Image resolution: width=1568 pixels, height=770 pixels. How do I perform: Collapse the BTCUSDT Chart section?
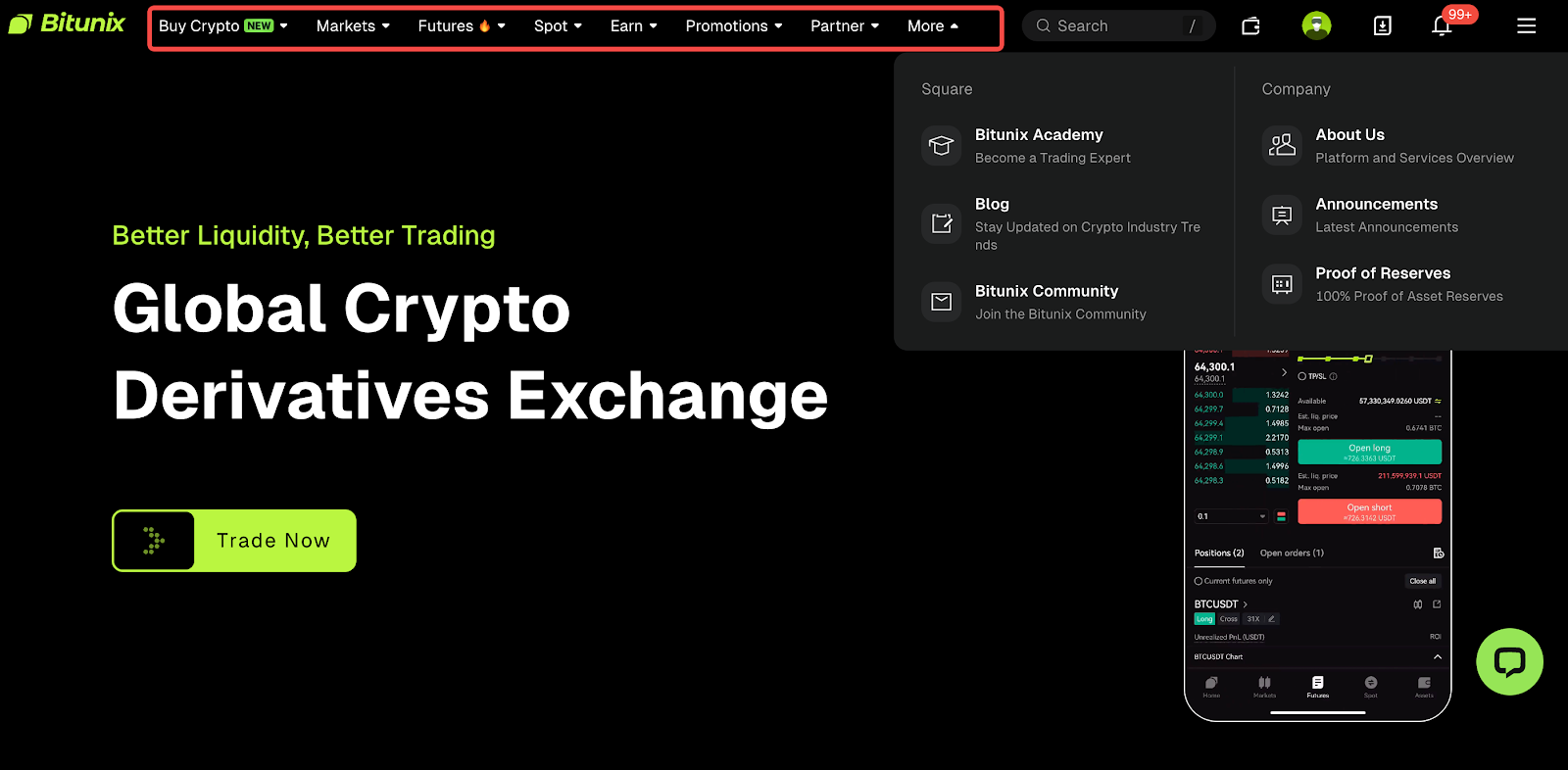(1438, 656)
